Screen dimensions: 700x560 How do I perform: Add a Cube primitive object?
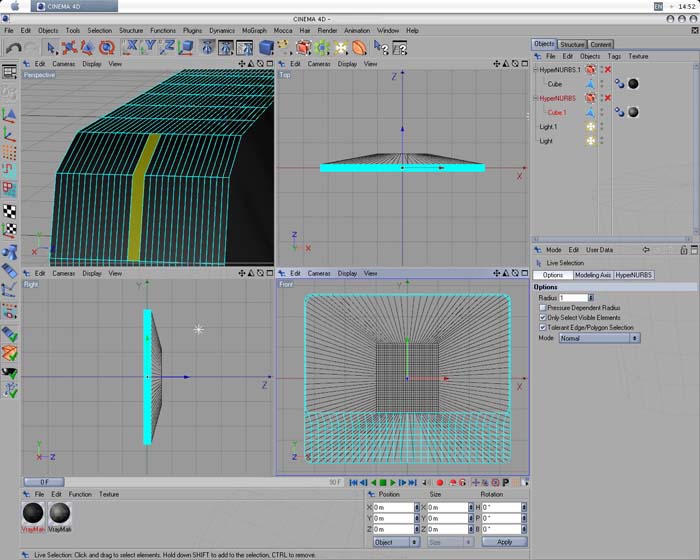click(266, 48)
